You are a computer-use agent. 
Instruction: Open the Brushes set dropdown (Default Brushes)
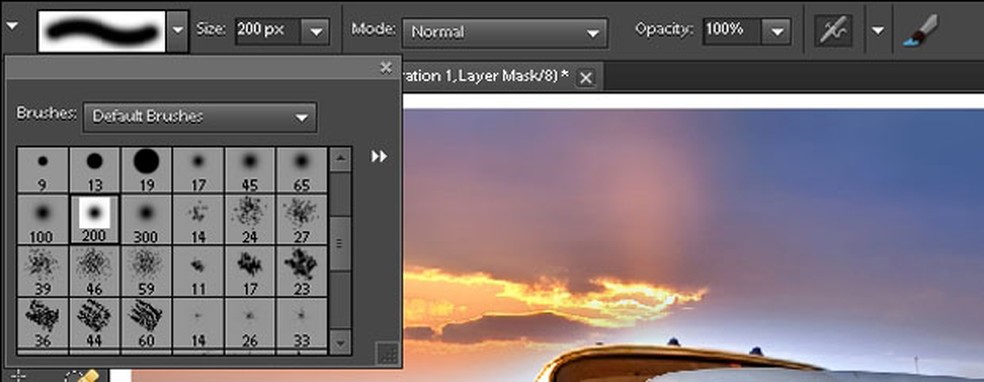coord(200,117)
